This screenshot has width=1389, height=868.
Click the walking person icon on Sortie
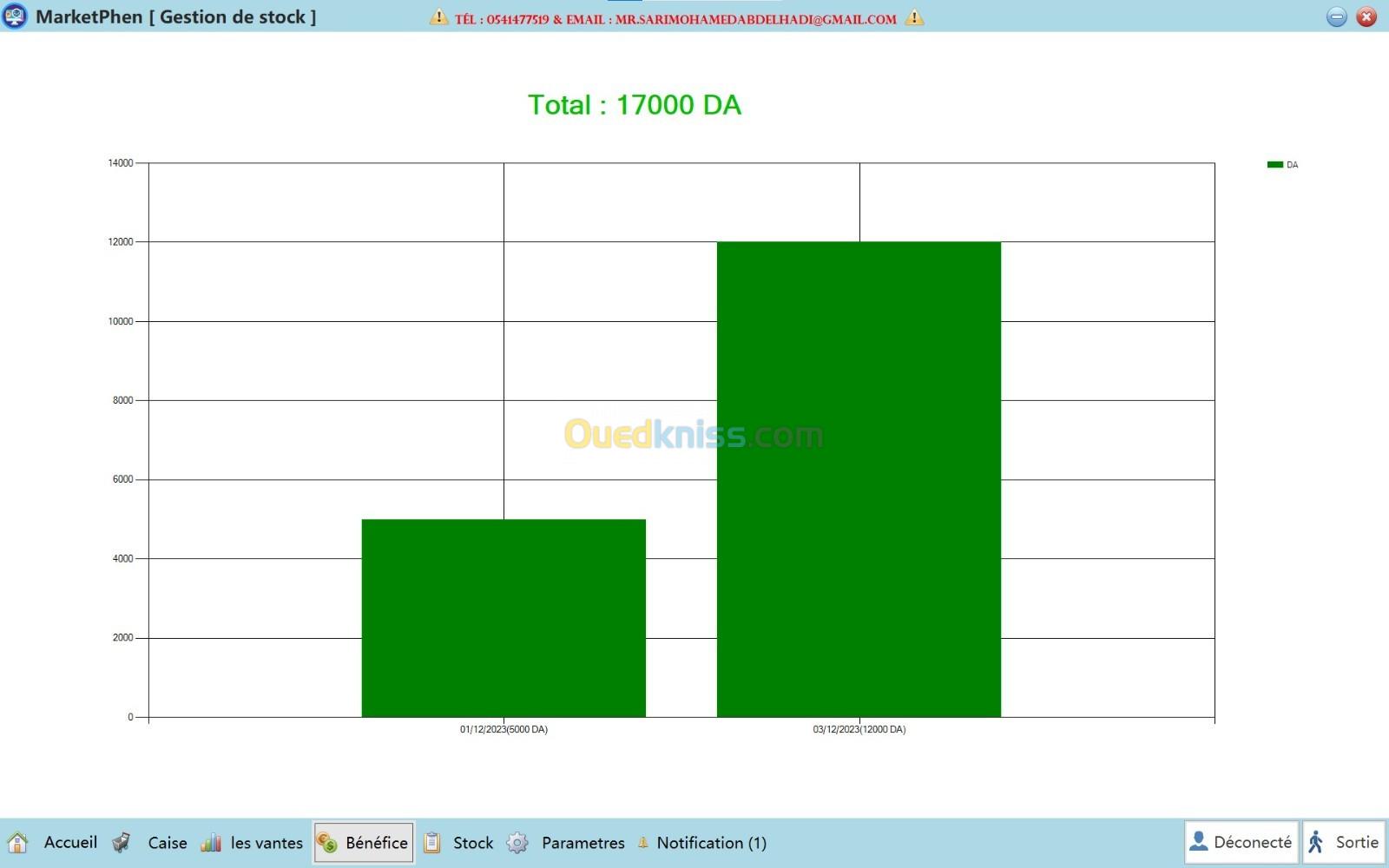coord(1316,842)
